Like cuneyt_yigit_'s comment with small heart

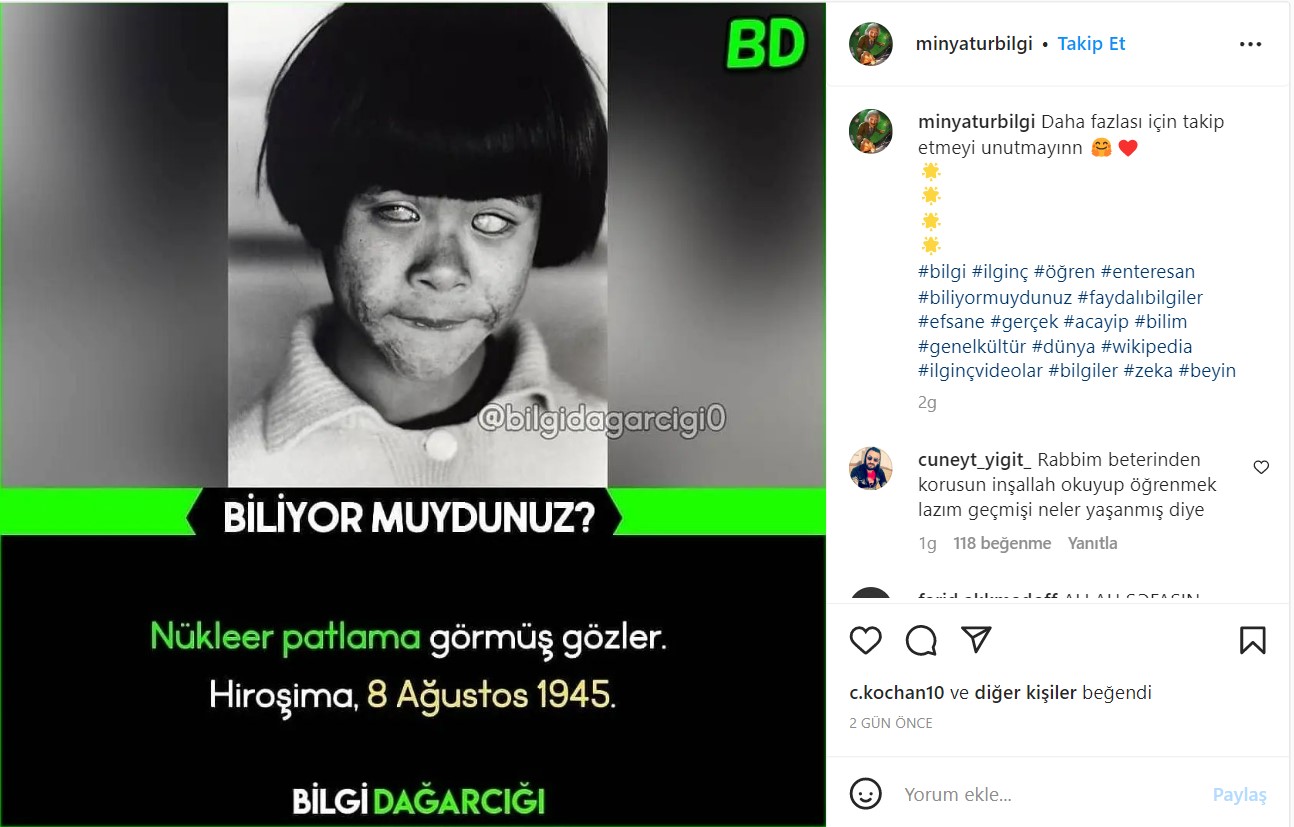(1261, 467)
